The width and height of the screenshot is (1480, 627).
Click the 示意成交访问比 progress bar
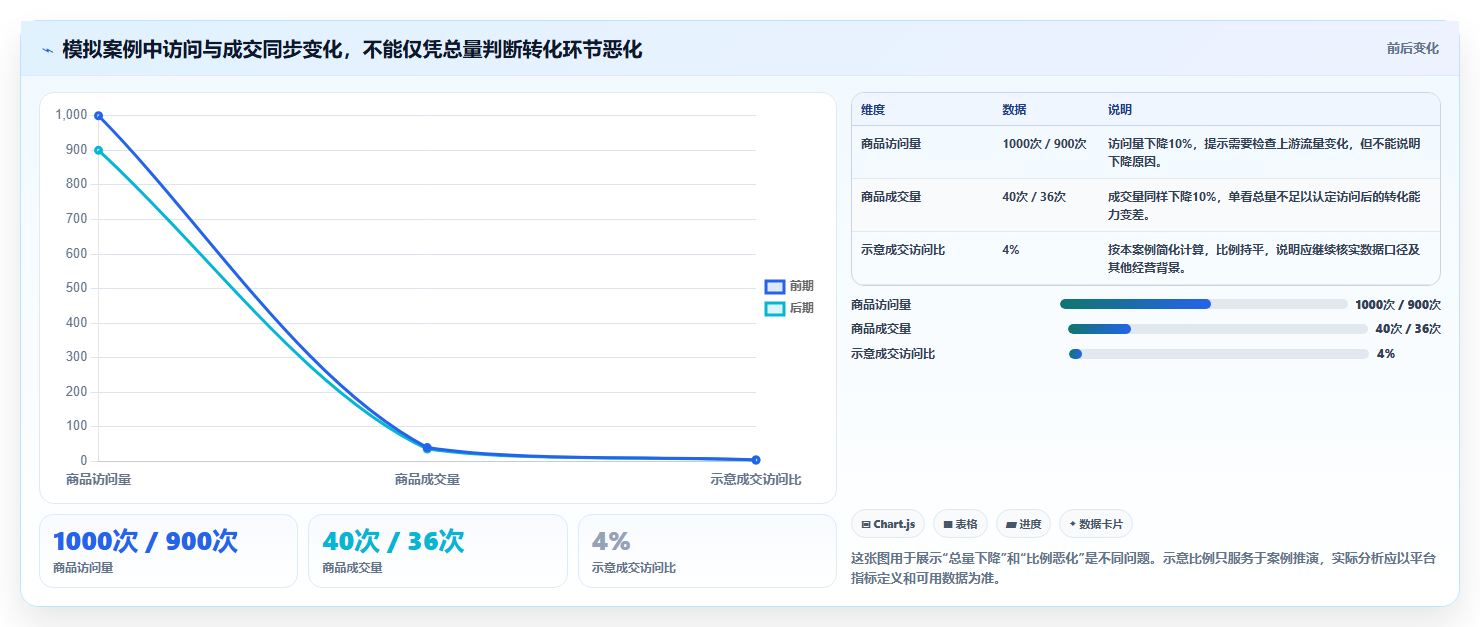[x=1218, y=354]
